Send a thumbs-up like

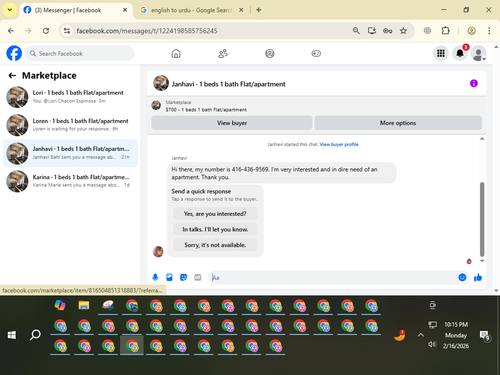[x=478, y=277]
